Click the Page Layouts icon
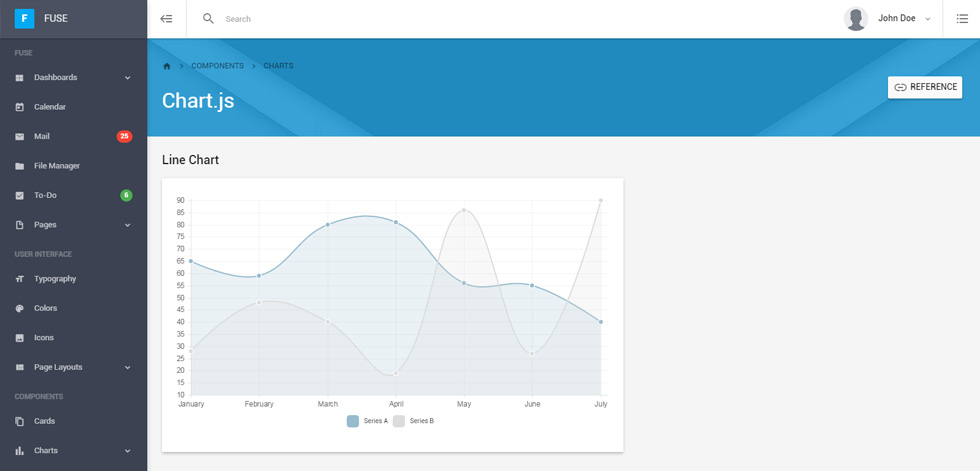 19,367
